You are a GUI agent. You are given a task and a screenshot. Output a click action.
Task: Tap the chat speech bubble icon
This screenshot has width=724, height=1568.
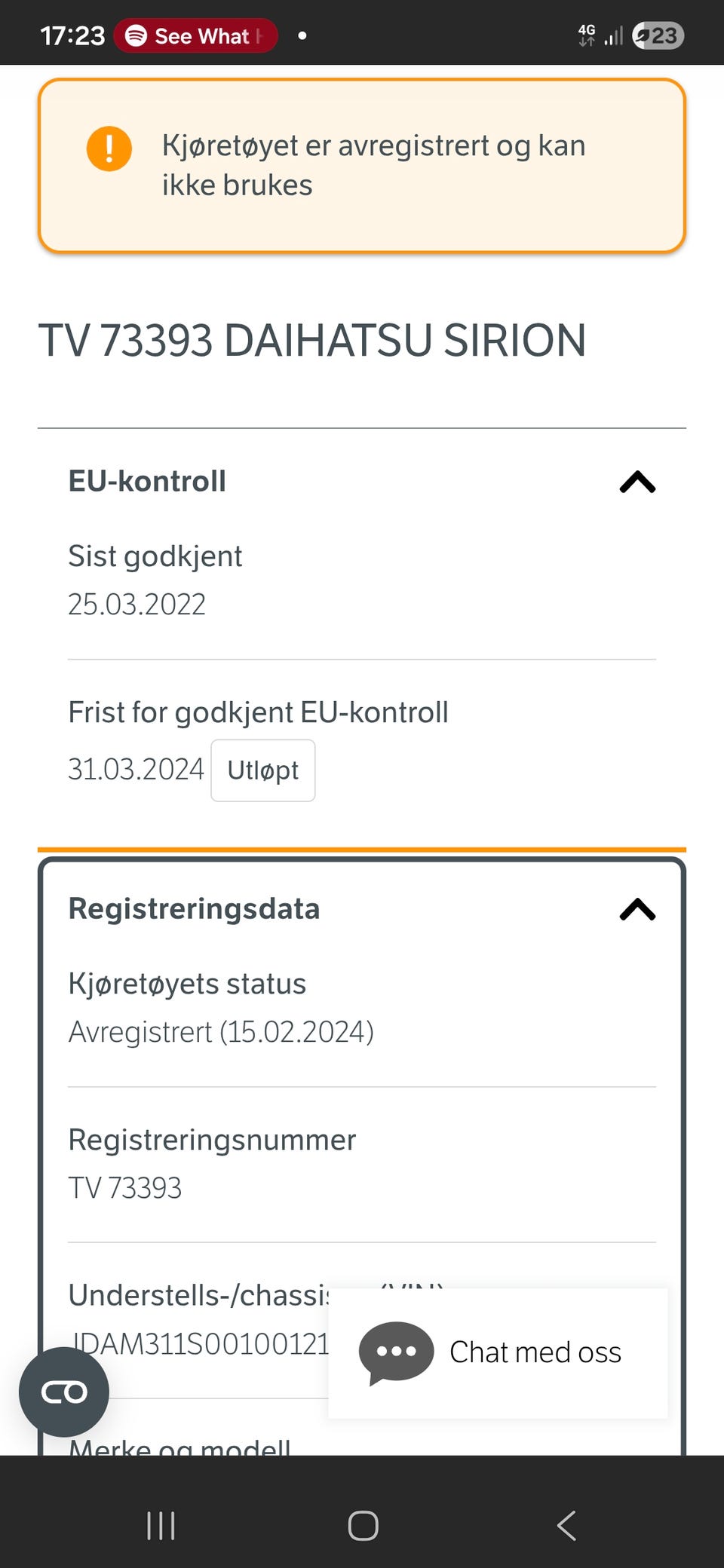(396, 1352)
